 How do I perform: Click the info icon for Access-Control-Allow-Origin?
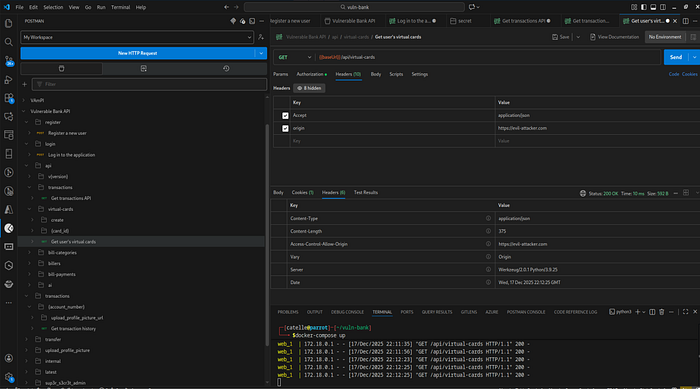[x=488, y=244]
